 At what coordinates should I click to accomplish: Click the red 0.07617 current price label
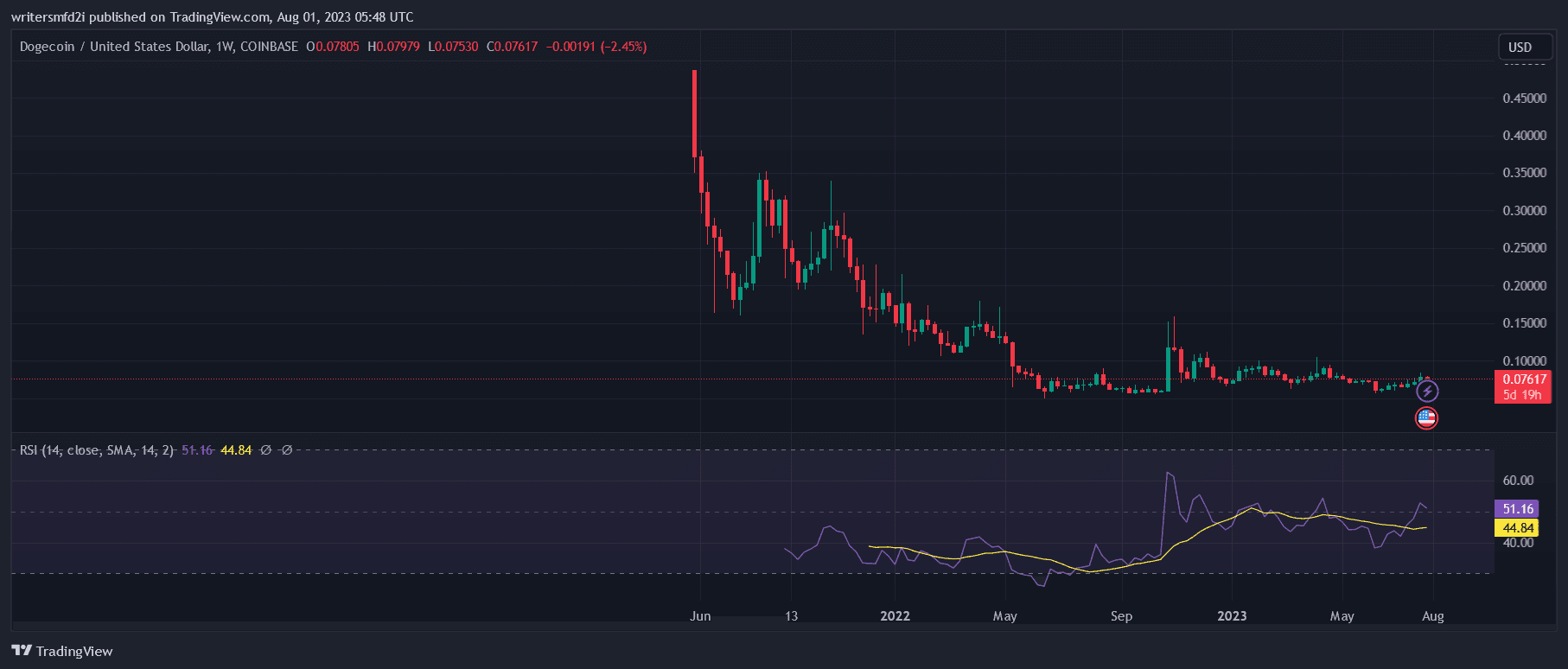(x=1524, y=379)
